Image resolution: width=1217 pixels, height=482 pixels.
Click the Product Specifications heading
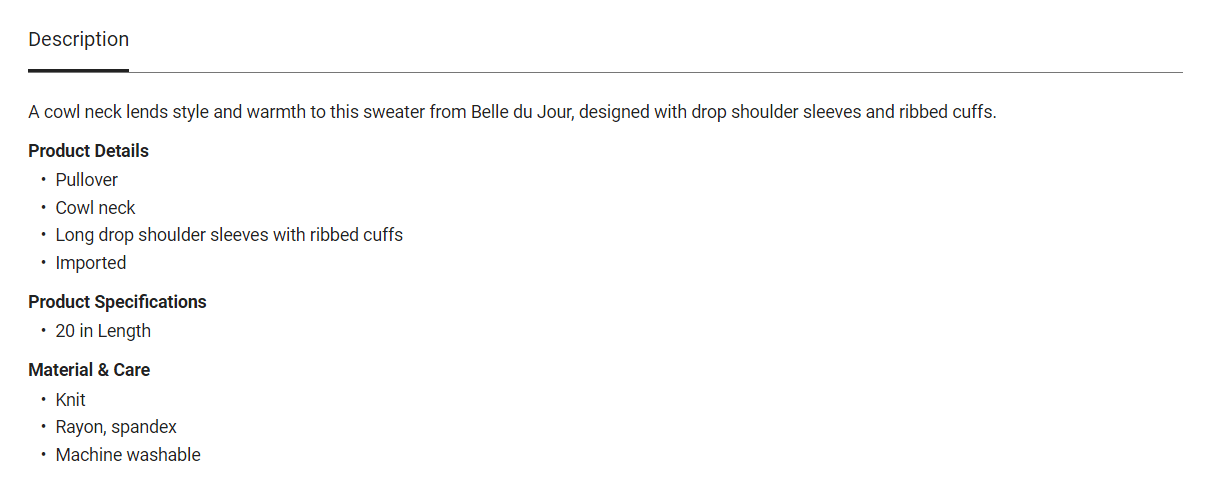point(117,302)
